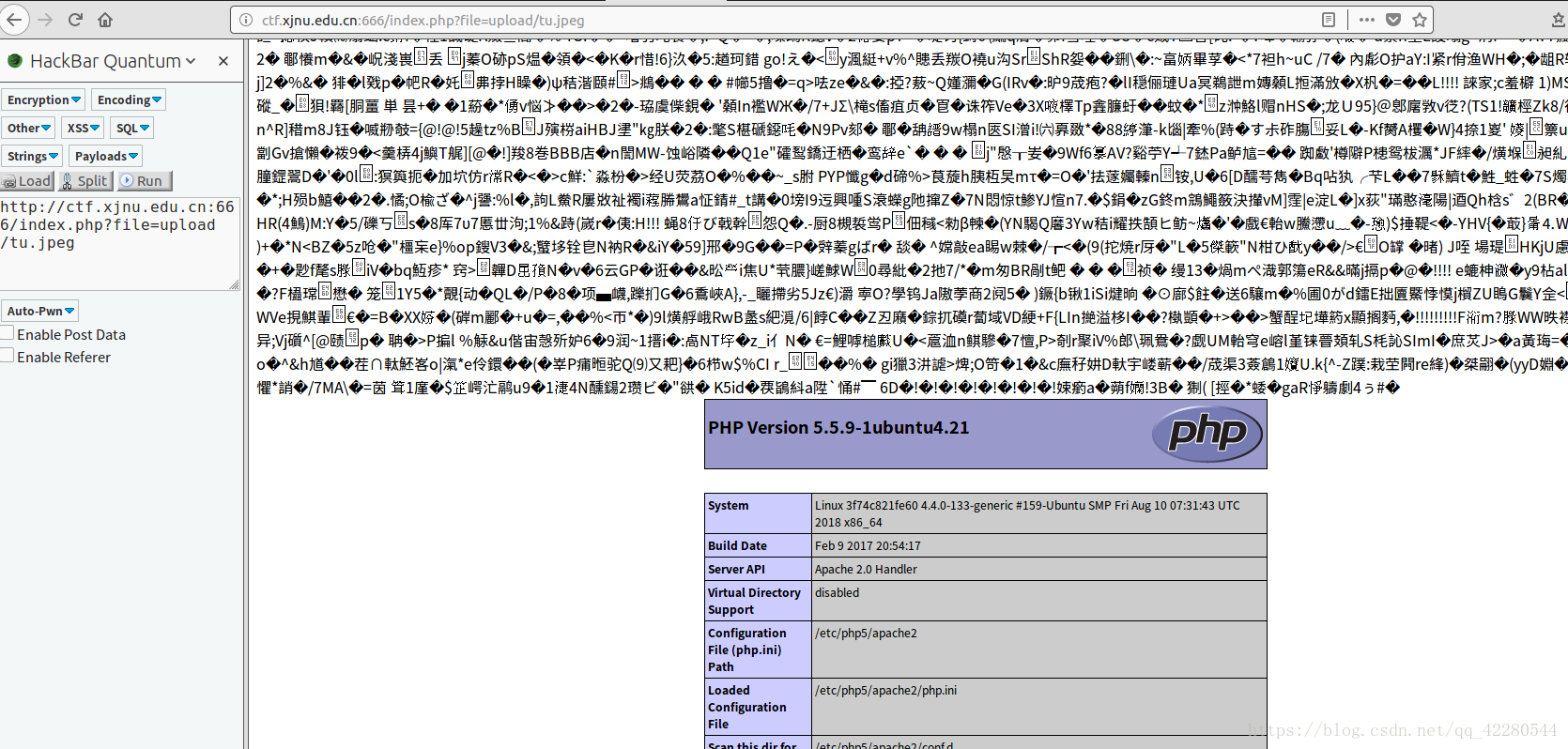
Task: Close the HackBar Quantum sidebar
Action: (x=223, y=61)
